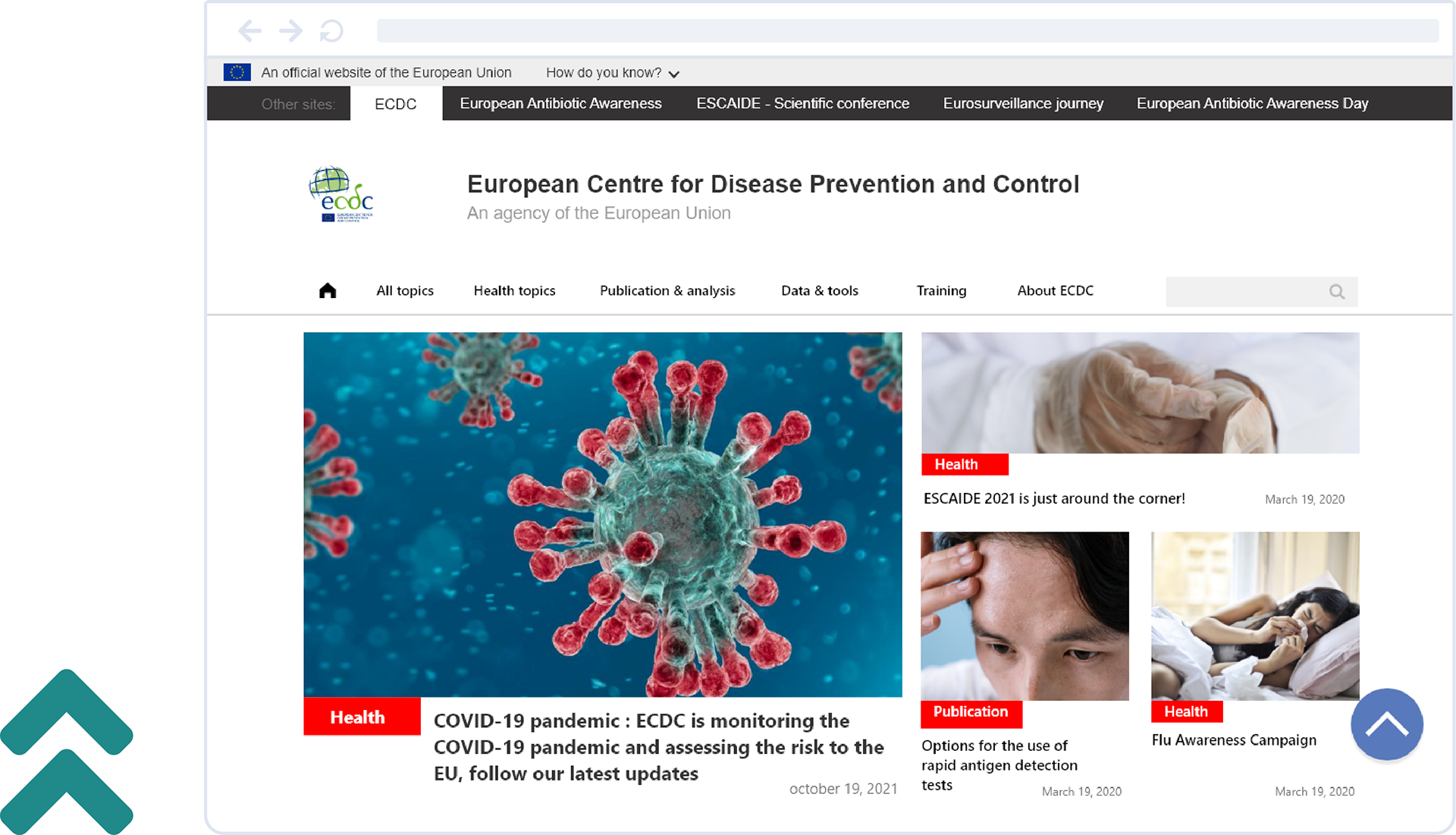Open the gloved hands ESCAIDE image

click(1141, 393)
